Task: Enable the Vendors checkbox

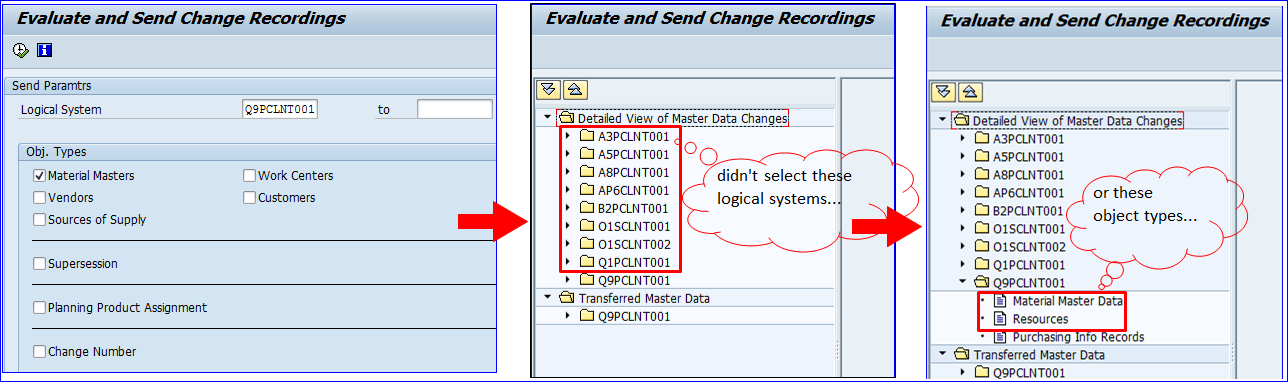Action: pos(40,198)
